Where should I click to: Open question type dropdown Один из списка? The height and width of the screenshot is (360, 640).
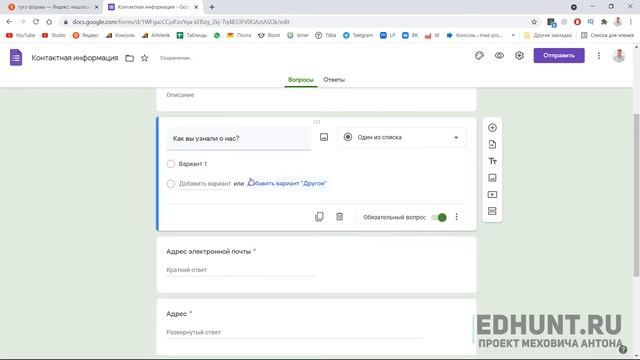402,138
